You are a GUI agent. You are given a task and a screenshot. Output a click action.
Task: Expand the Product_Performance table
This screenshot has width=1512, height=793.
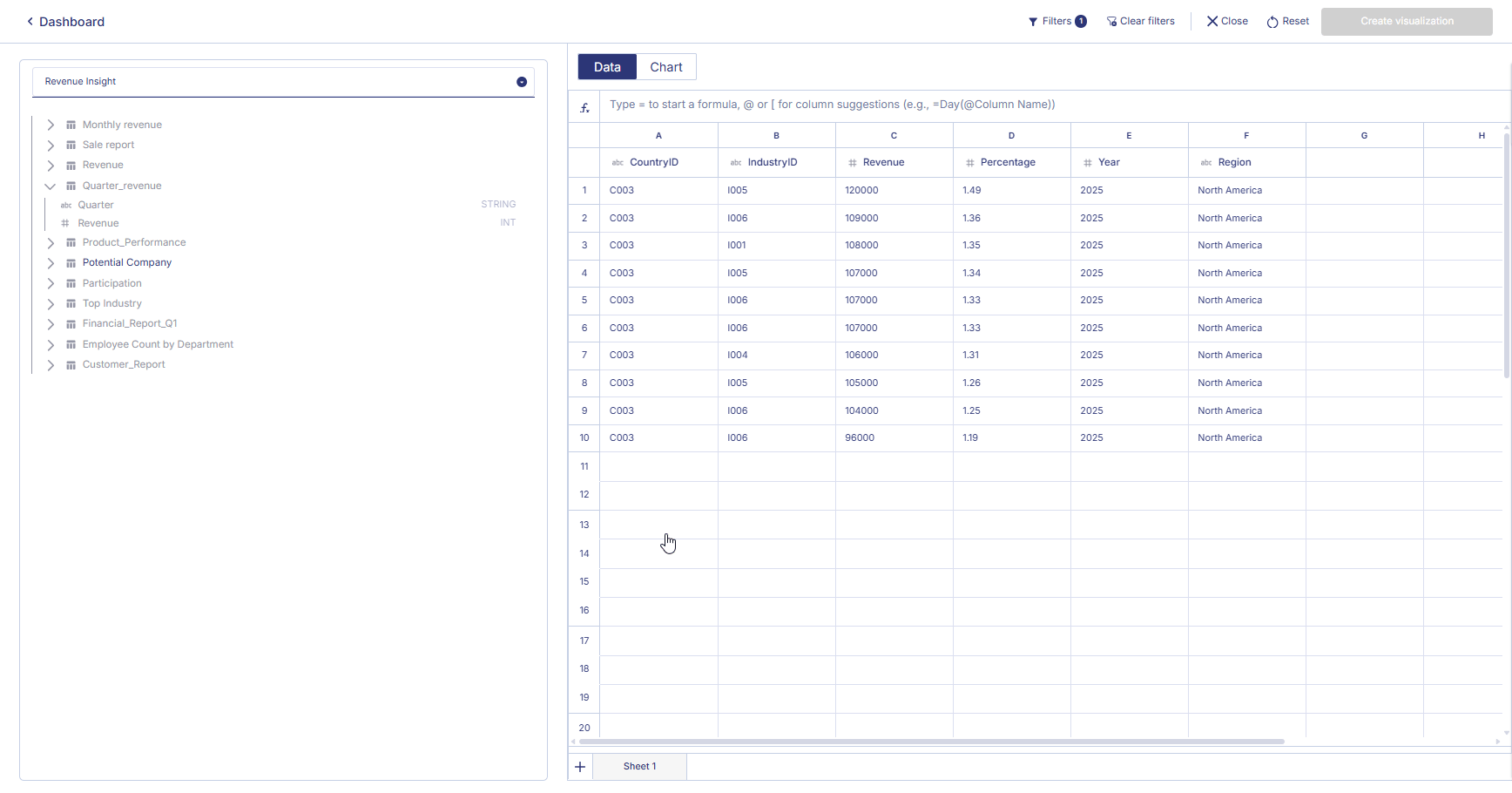pos(51,243)
